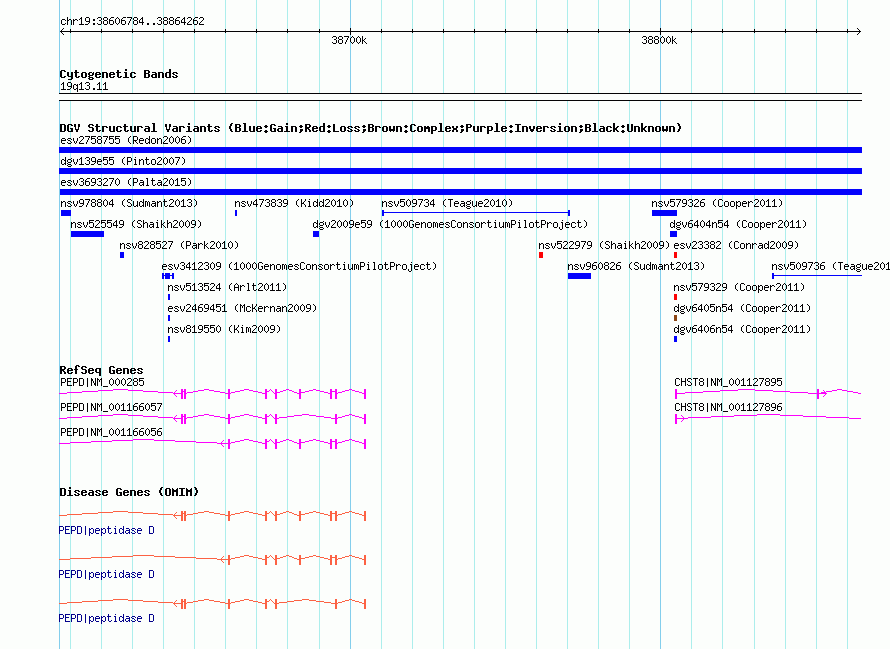This screenshot has width=890, height=649.
Task: Select nsv819550 (Kim2009) variant label
Action: point(224,329)
